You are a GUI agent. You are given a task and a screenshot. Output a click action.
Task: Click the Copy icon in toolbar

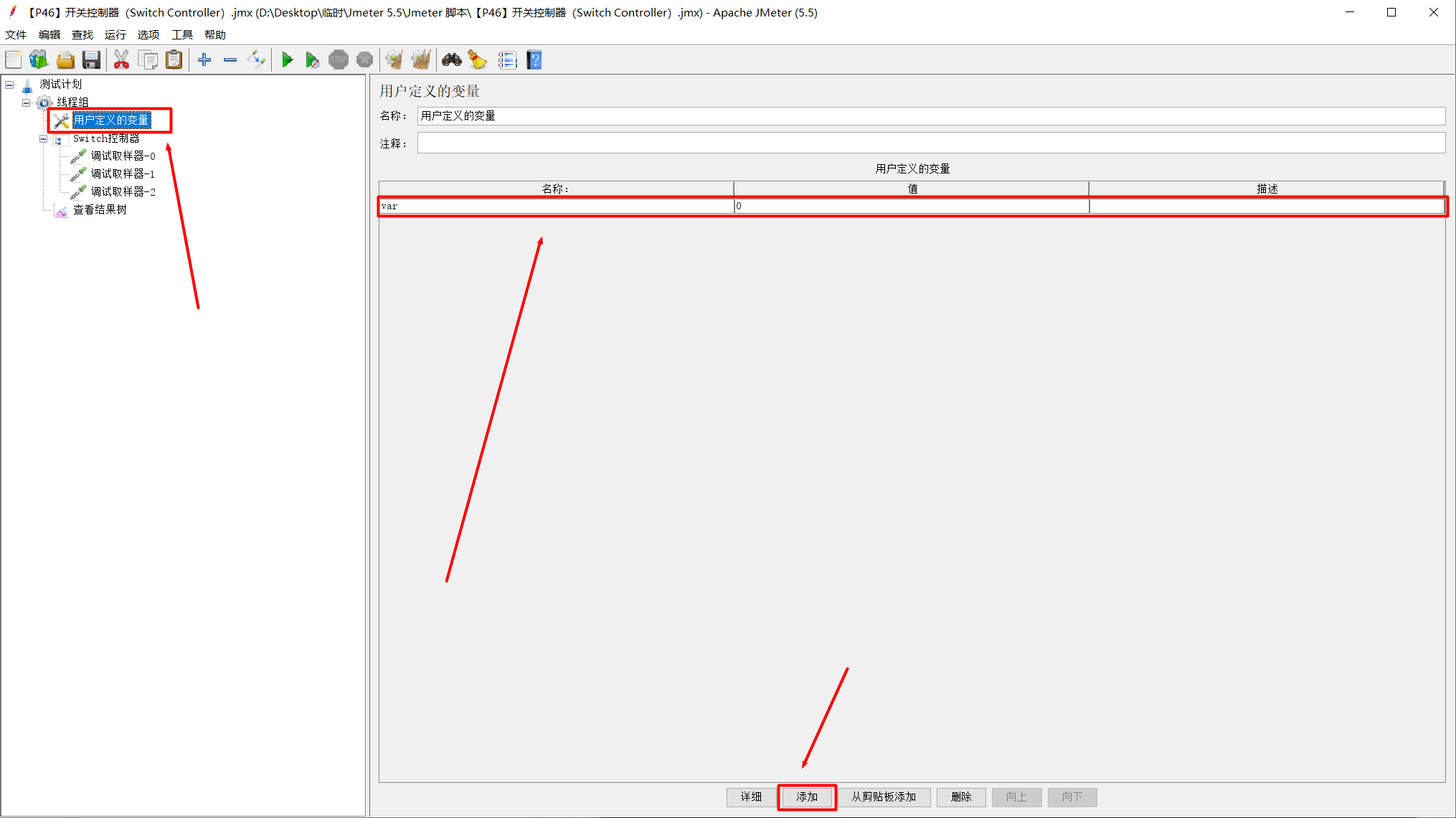(148, 60)
